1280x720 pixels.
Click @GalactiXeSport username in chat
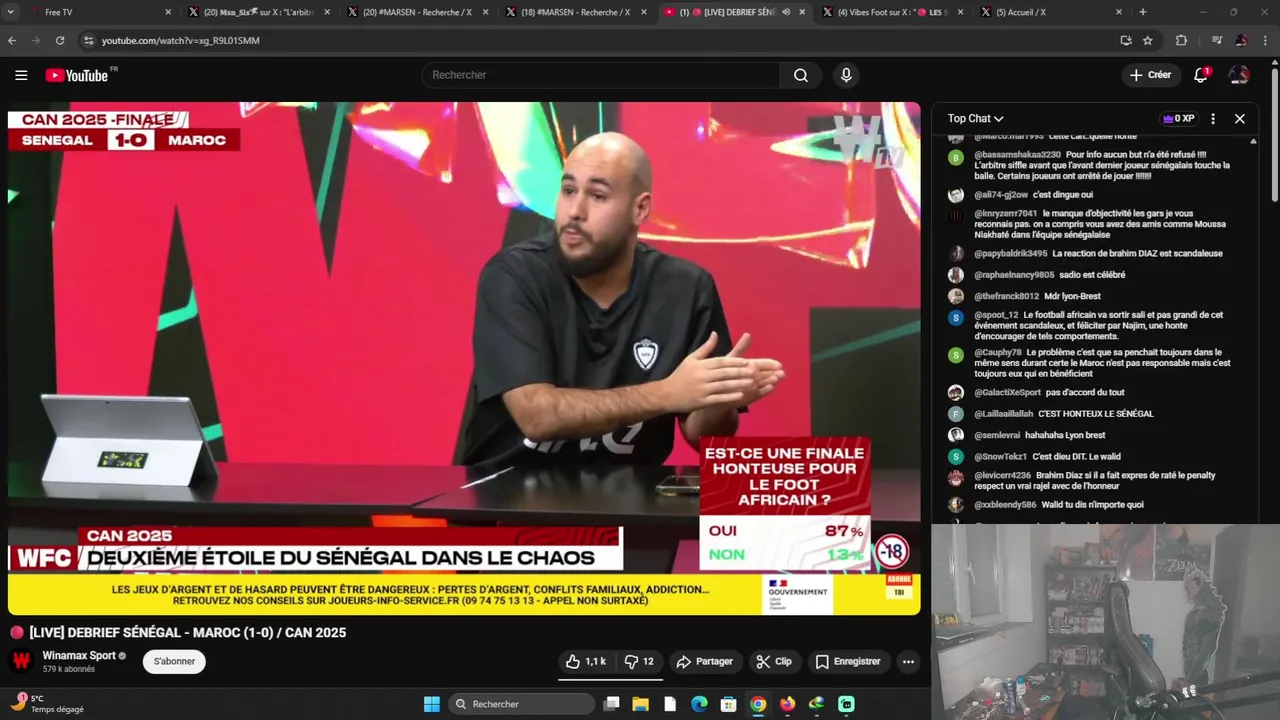click(x=1007, y=393)
